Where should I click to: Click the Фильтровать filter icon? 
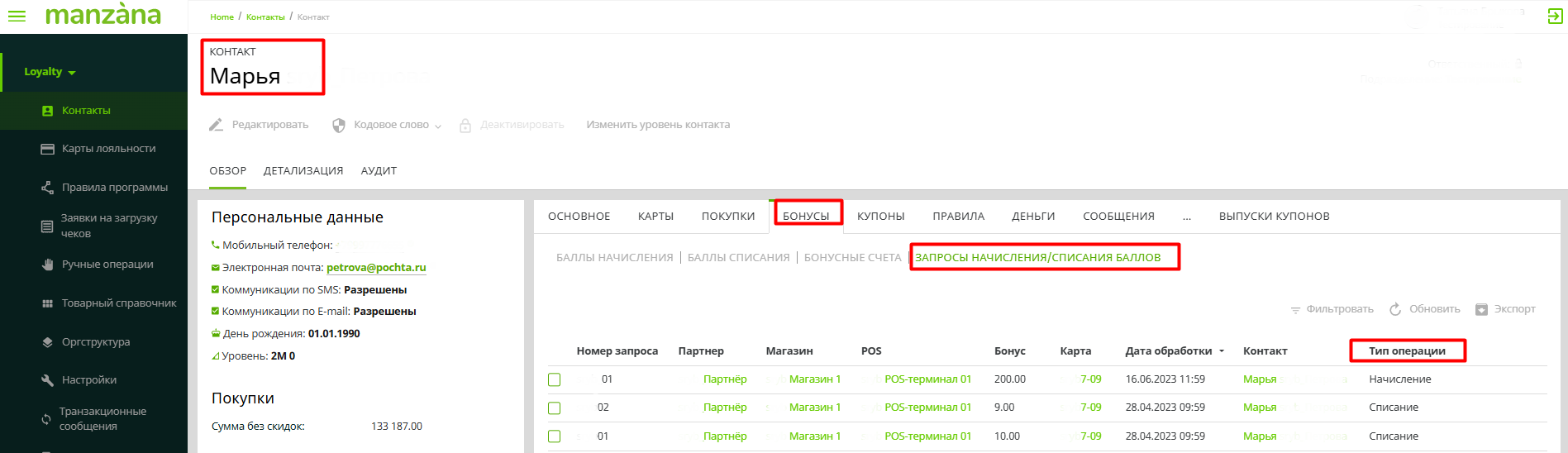coord(1295,310)
